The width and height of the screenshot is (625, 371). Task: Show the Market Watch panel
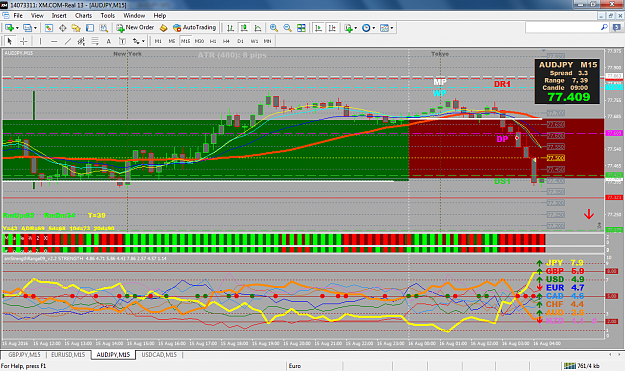tap(49, 27)
